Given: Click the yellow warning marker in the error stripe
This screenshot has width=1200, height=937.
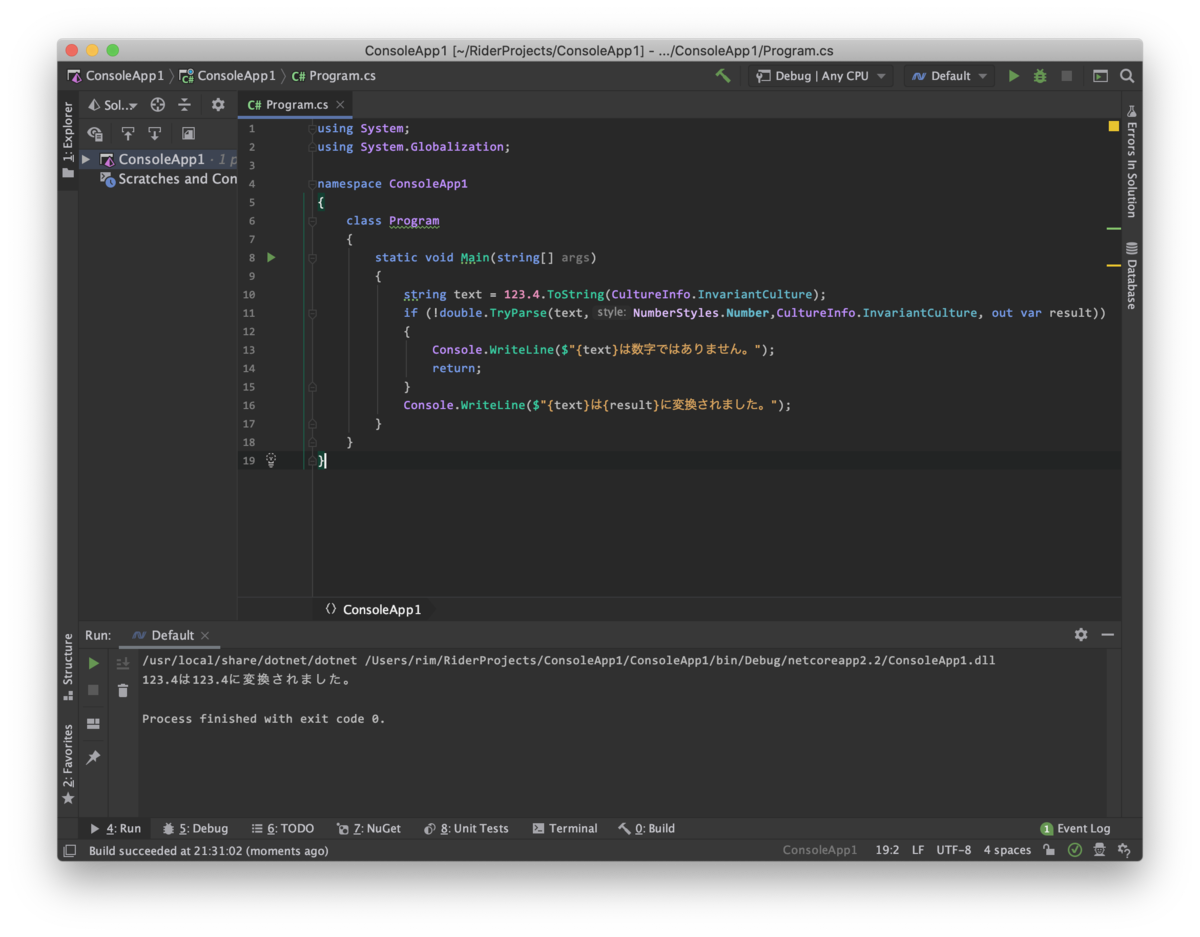Looking at the screenshot, I should click(x=1113, y=266).
